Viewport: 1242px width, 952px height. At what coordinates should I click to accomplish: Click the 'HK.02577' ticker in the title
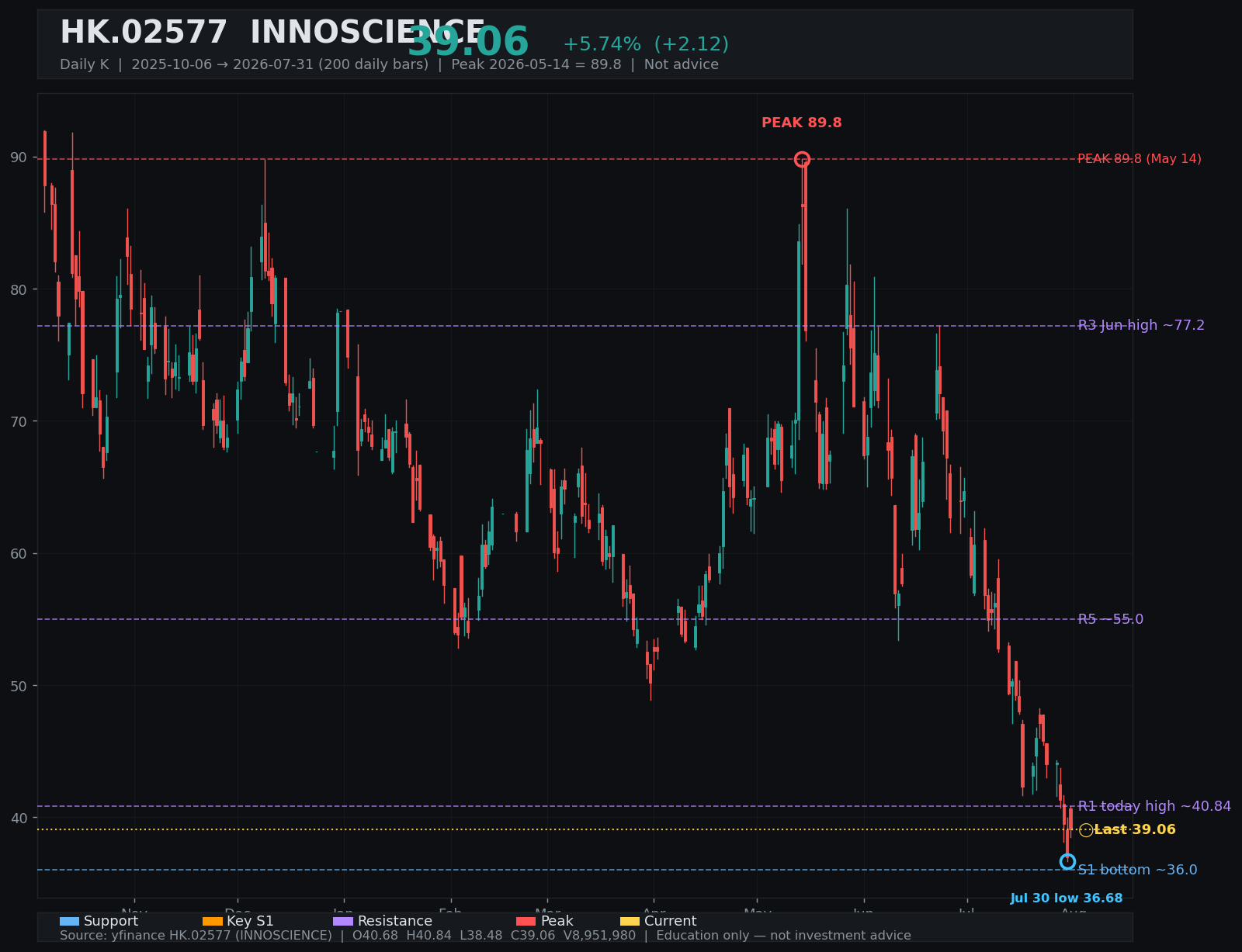(144, 33)
